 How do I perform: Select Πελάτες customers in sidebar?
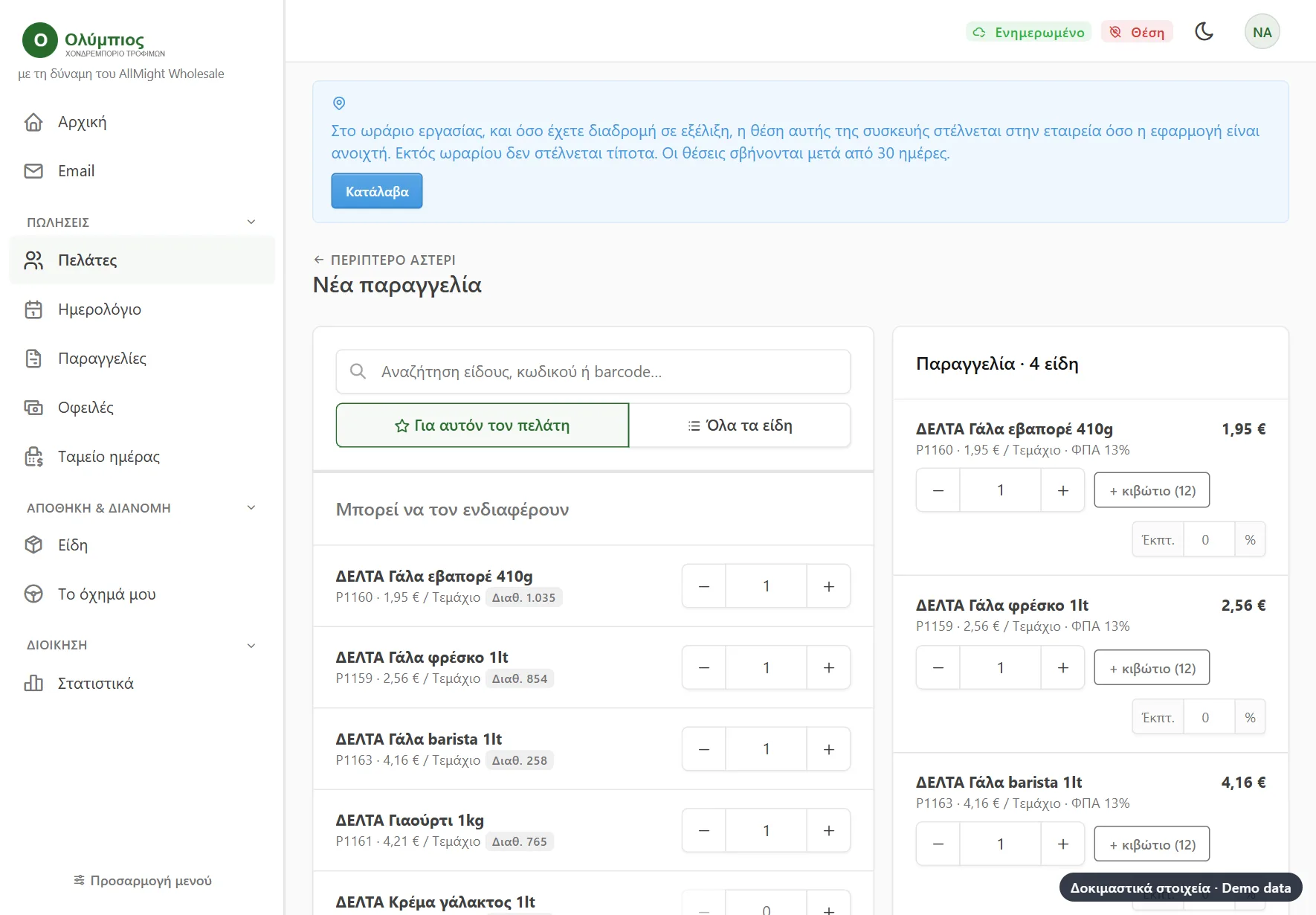pyautogui.click(x=142, y=260)
